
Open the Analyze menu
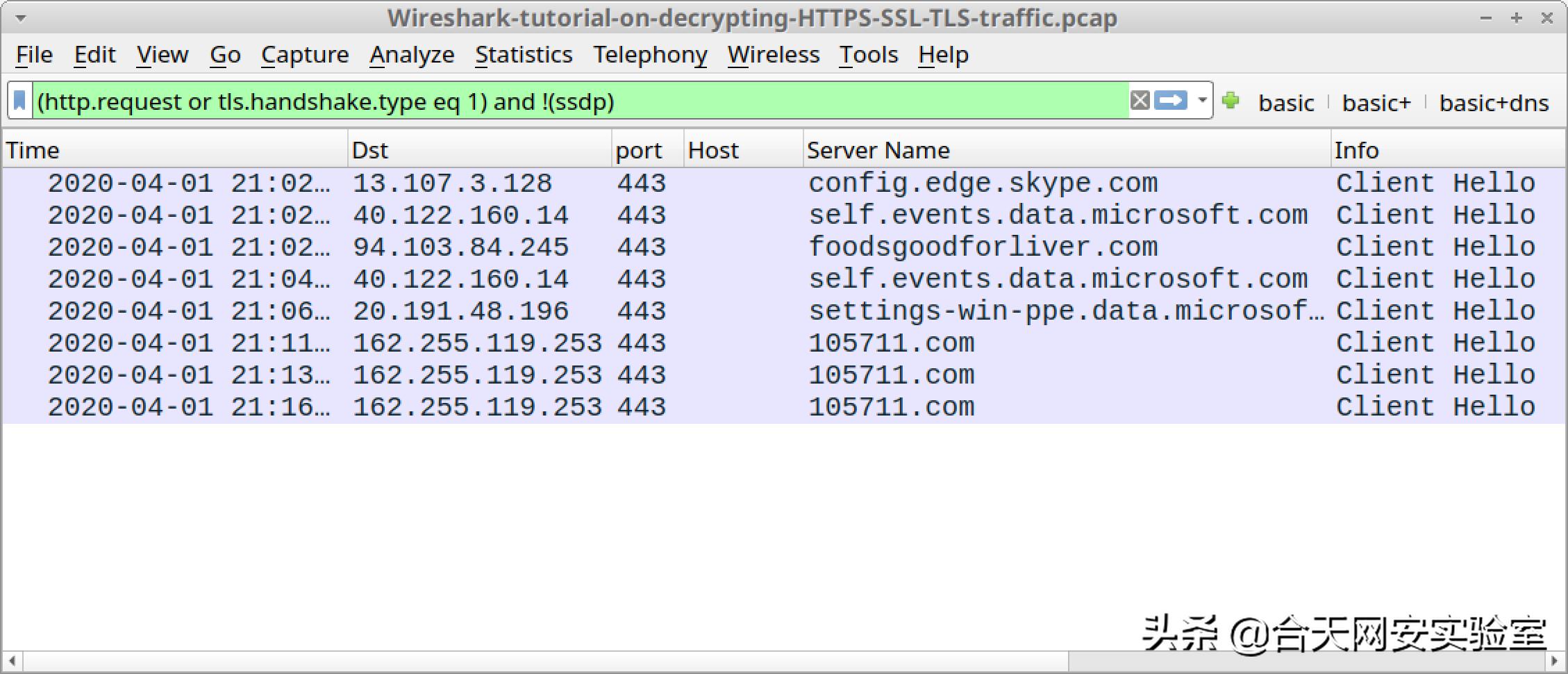[412, 55]
